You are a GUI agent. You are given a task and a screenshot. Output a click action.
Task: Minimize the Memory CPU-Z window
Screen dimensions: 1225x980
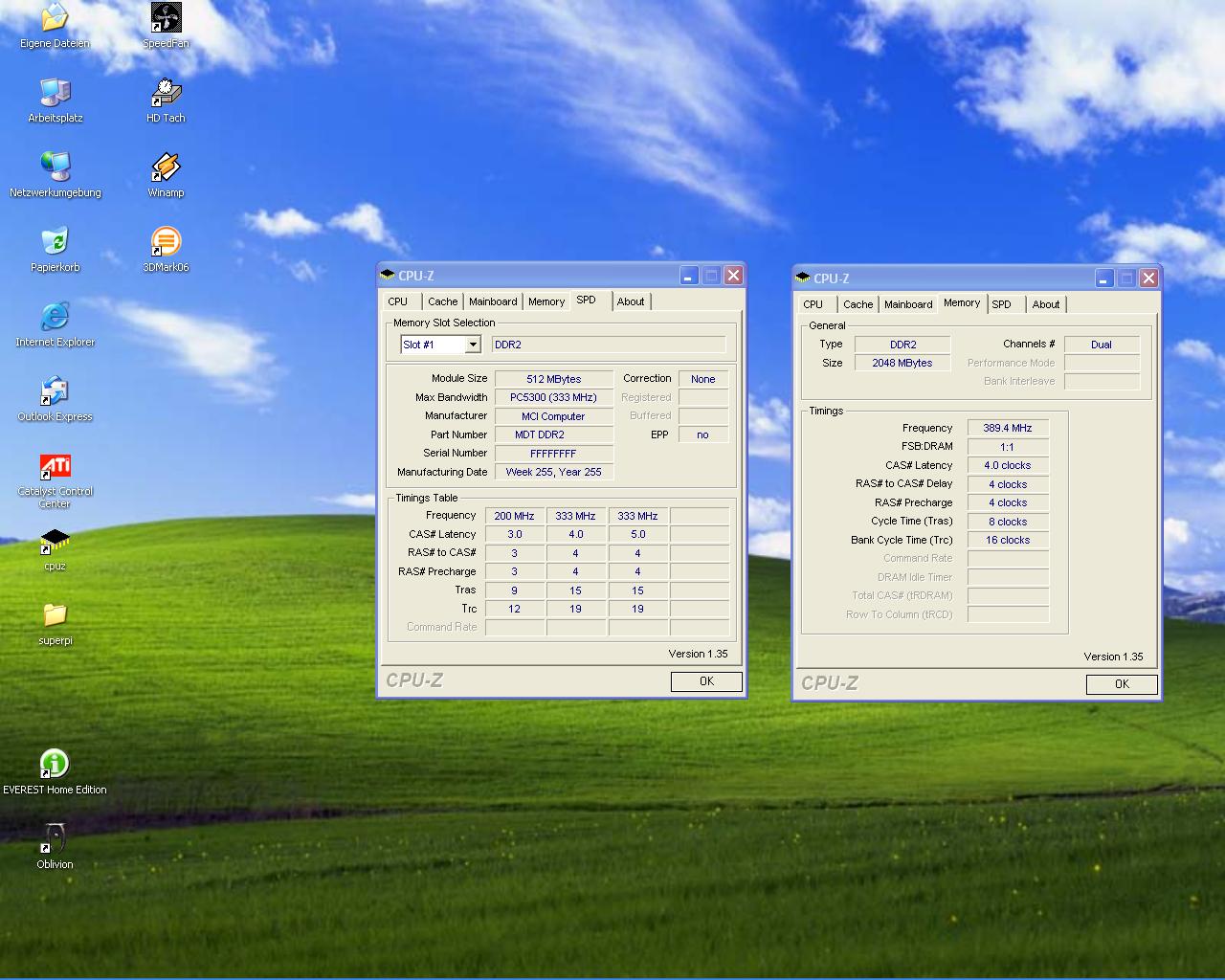(x=1104, y=278)
